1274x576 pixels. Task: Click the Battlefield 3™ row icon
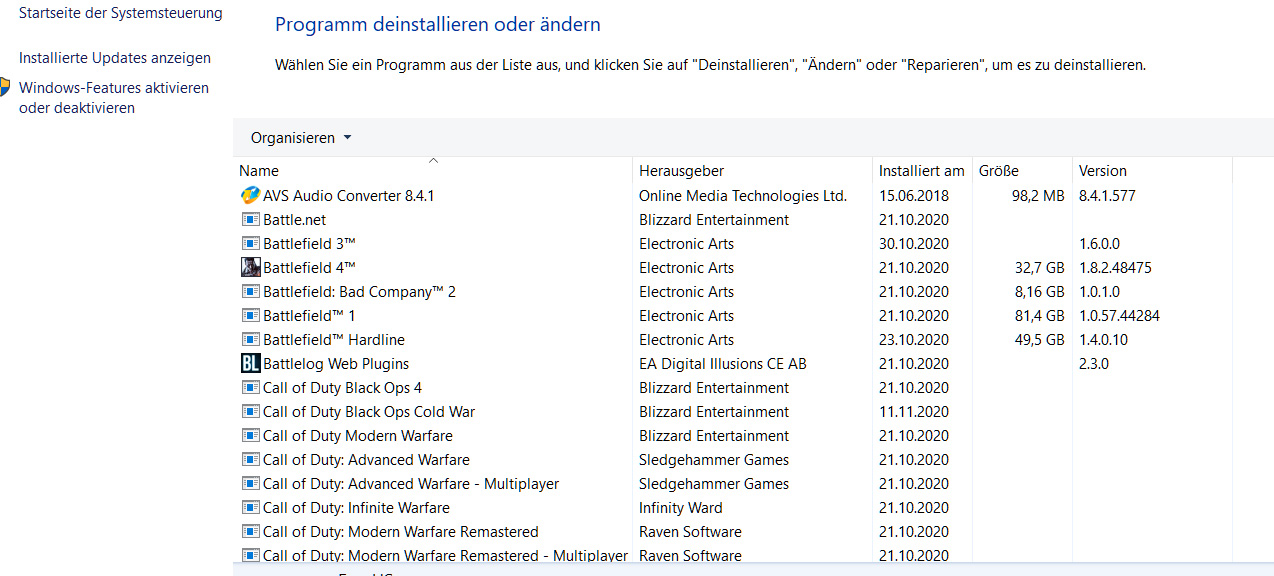tap(250, 244)
